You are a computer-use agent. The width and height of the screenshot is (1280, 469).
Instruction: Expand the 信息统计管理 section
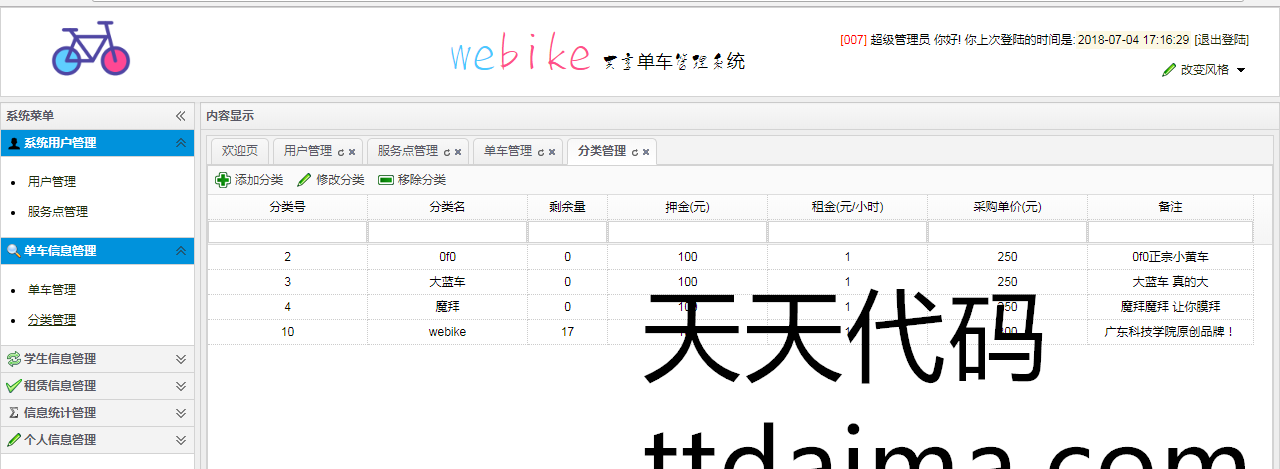181,413
